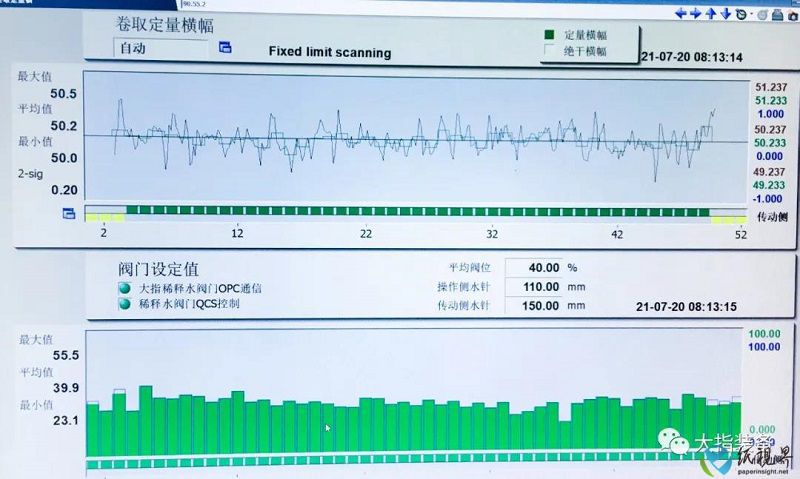Click valve average value 39.9
Screen dimensions: 800x479
(66, 388)
